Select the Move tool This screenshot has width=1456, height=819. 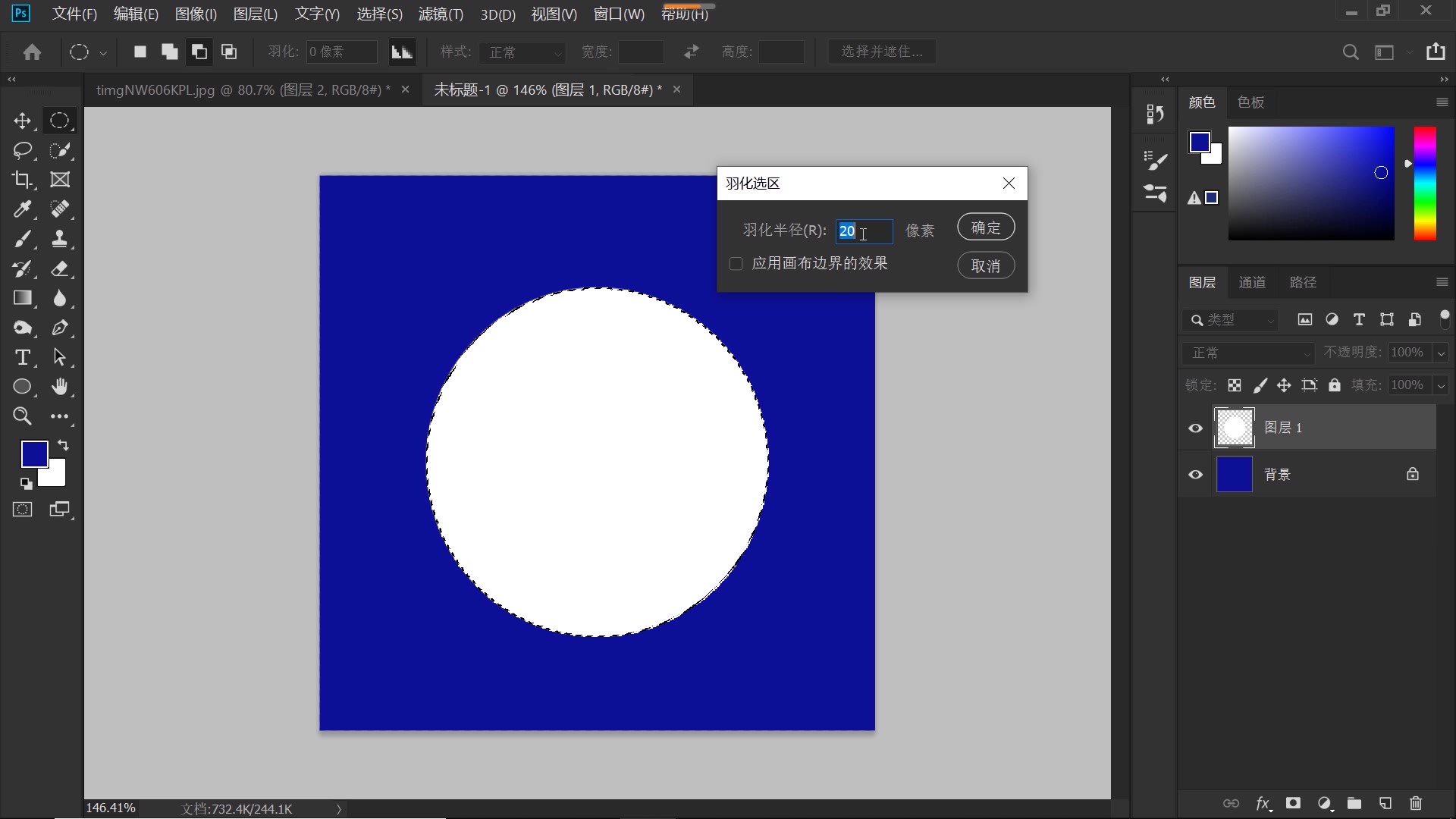tap(22, 121)
